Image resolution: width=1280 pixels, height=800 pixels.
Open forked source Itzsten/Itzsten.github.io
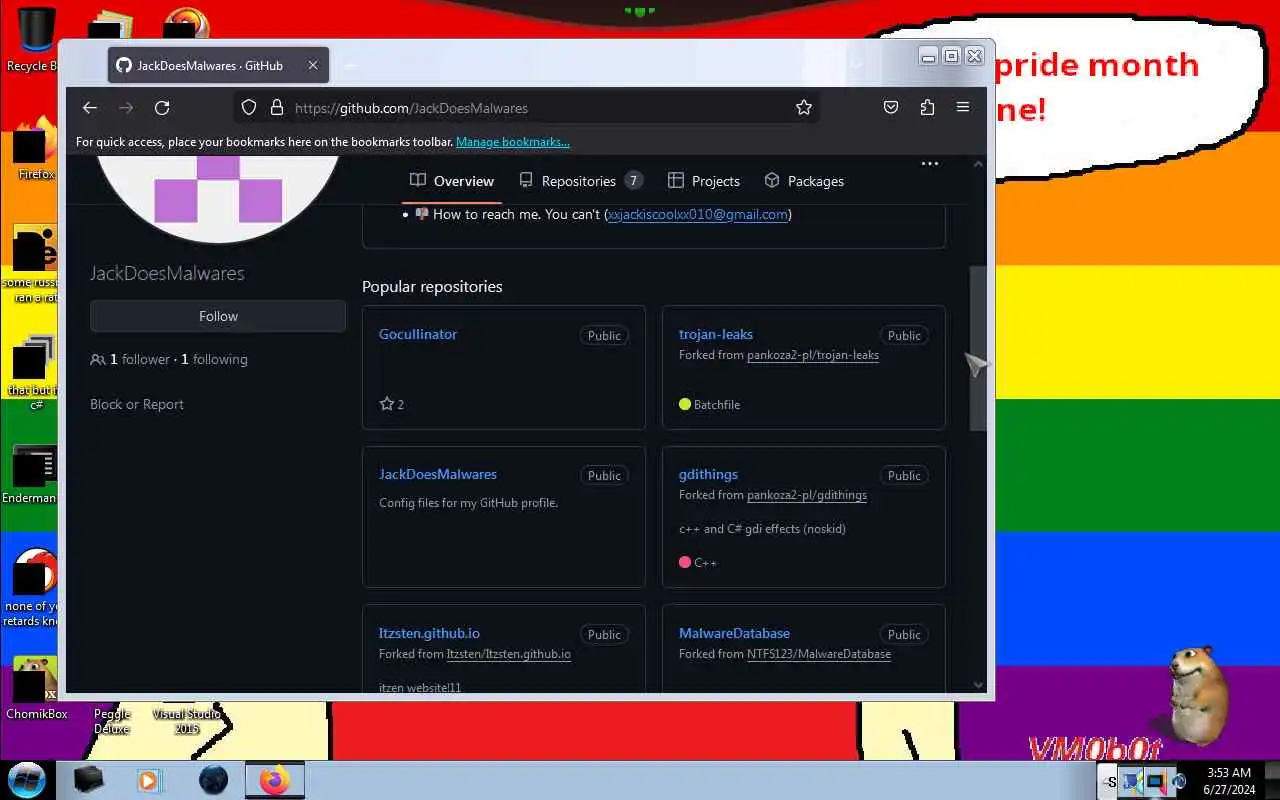509,654
